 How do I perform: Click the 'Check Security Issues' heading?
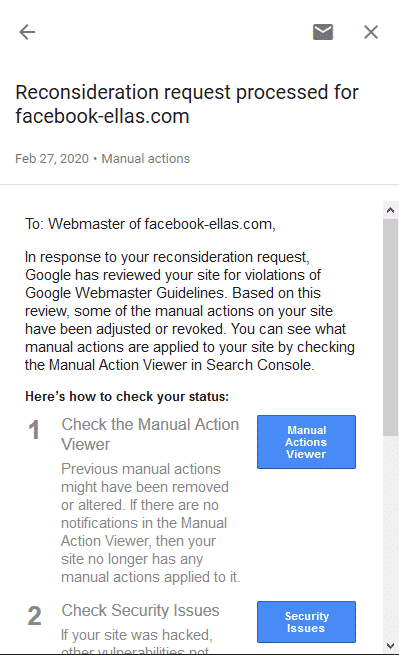coord(140,611)
